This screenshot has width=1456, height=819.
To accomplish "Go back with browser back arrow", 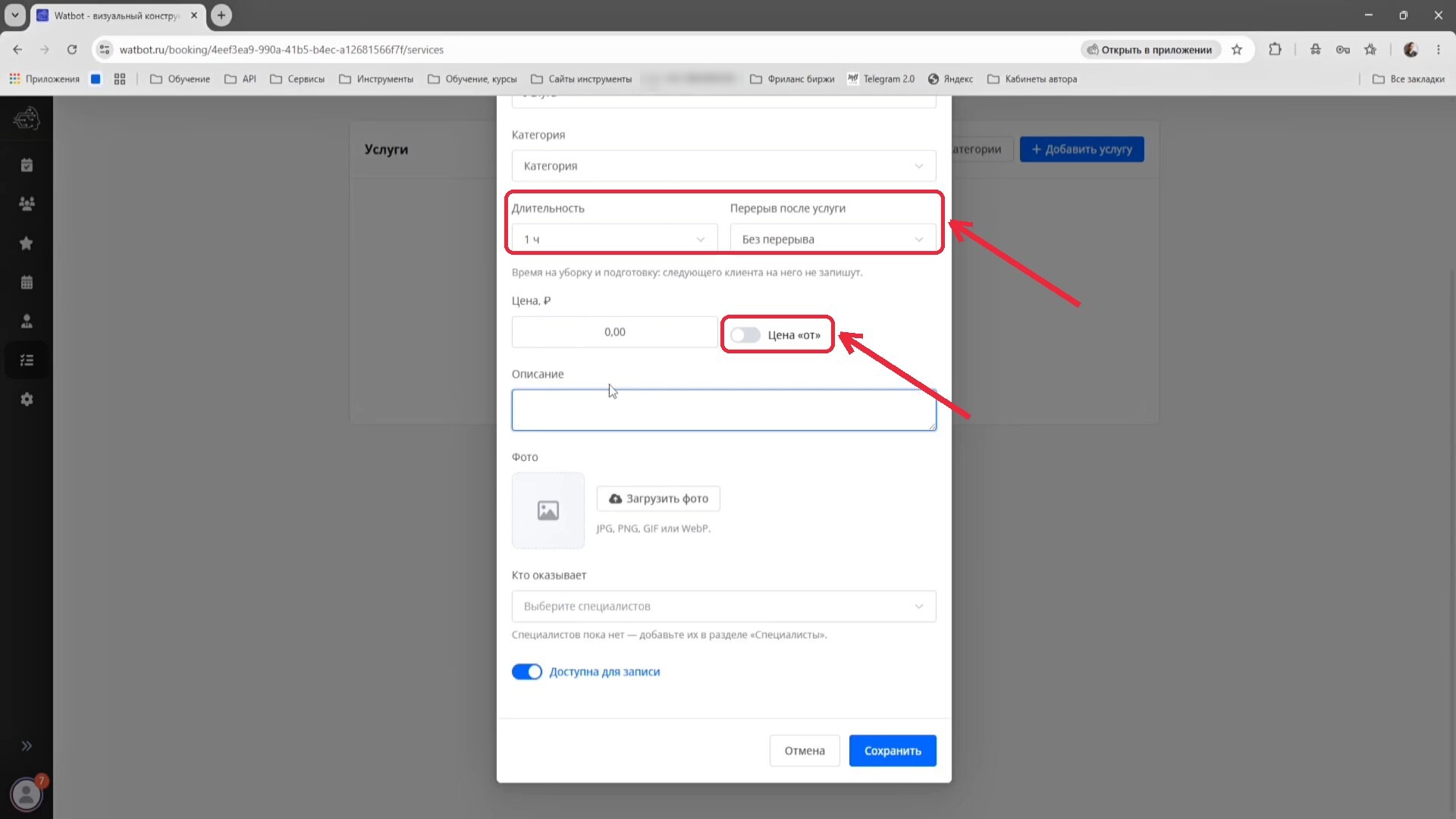I will click(17, 50).
